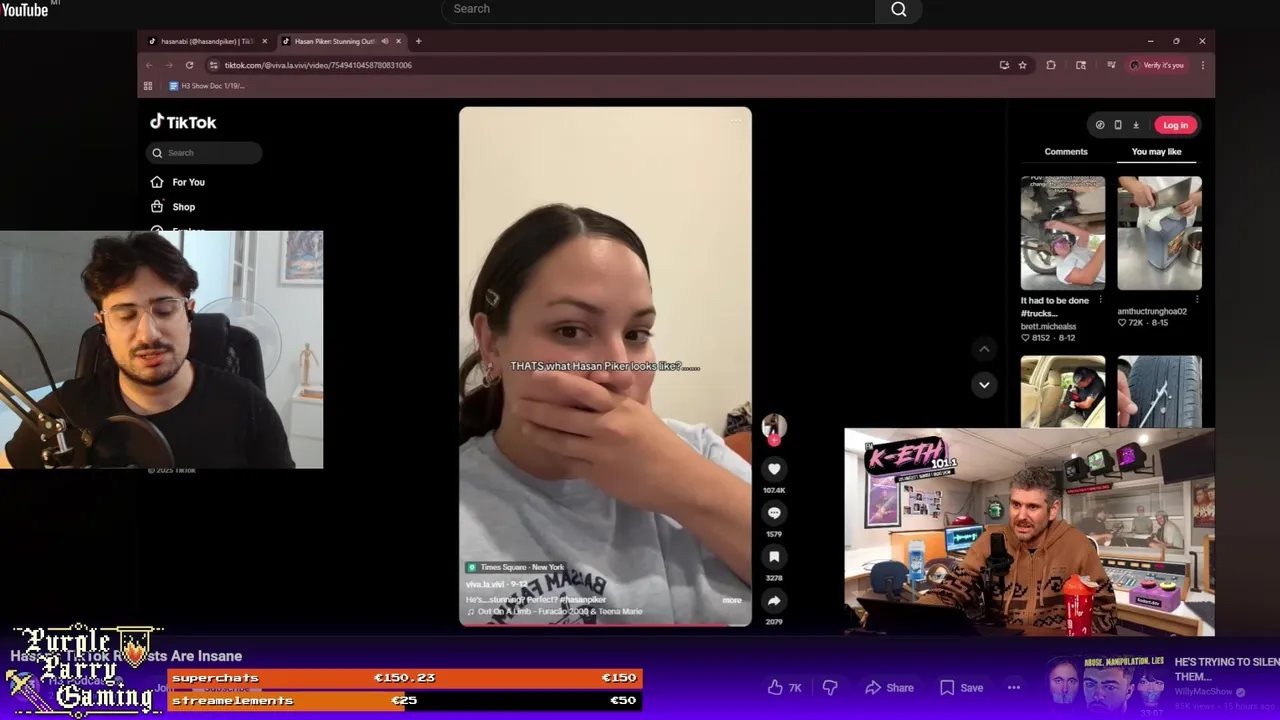1280x720 pixels.
Task: Click the TikTok logo
Action: coord(183,122)
